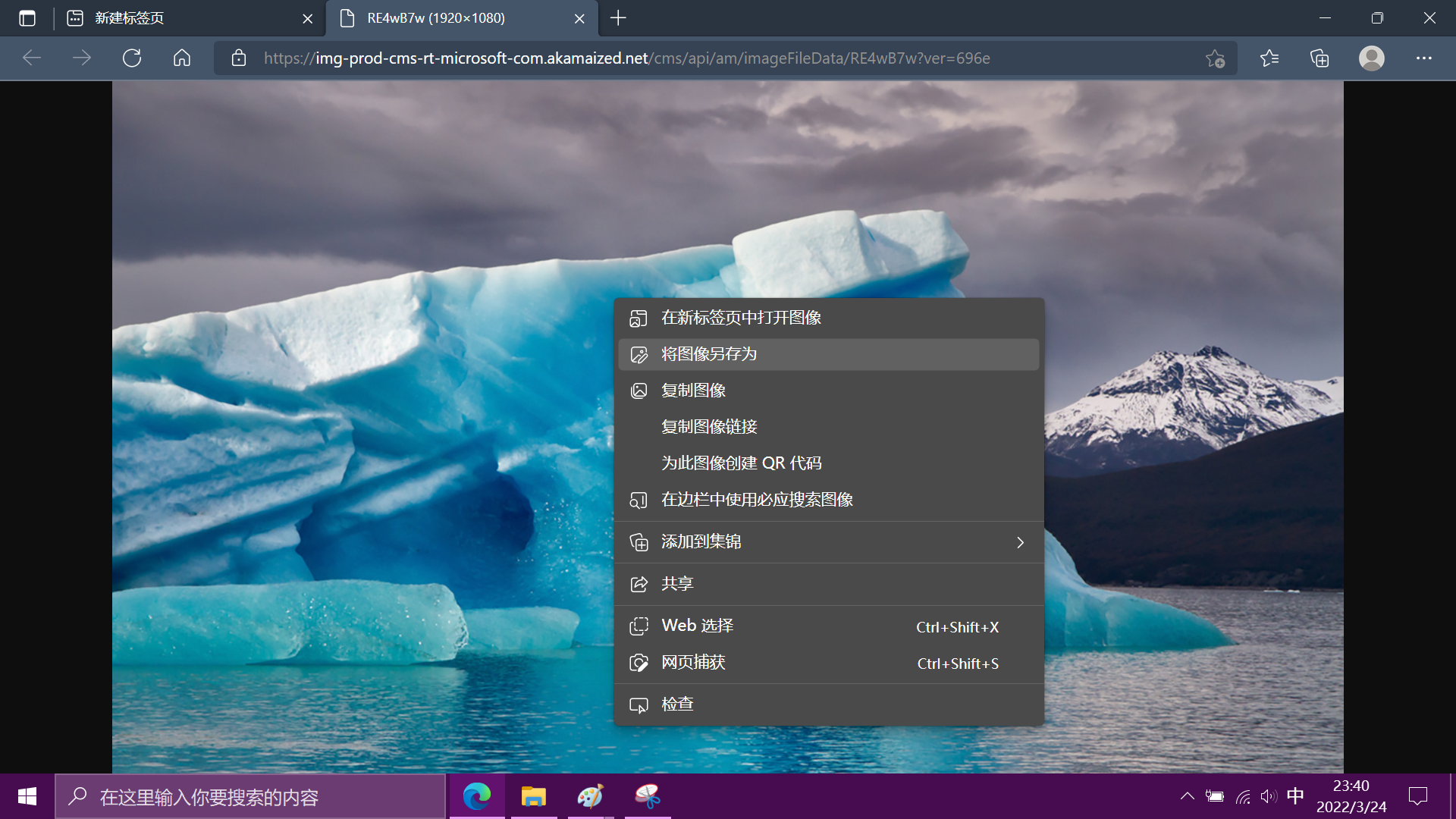Open a new tab with plus button
1456x819 pixels.
pos(618,18)
